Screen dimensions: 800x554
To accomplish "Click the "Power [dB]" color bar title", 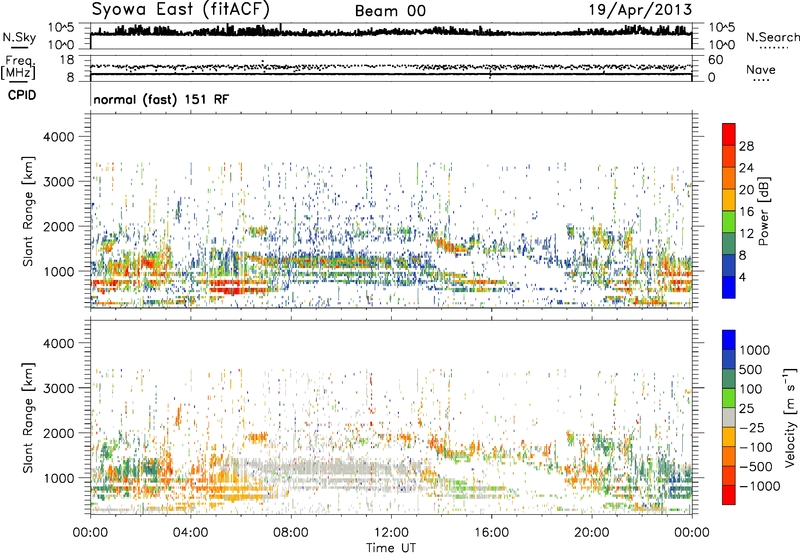I will 763,211.
